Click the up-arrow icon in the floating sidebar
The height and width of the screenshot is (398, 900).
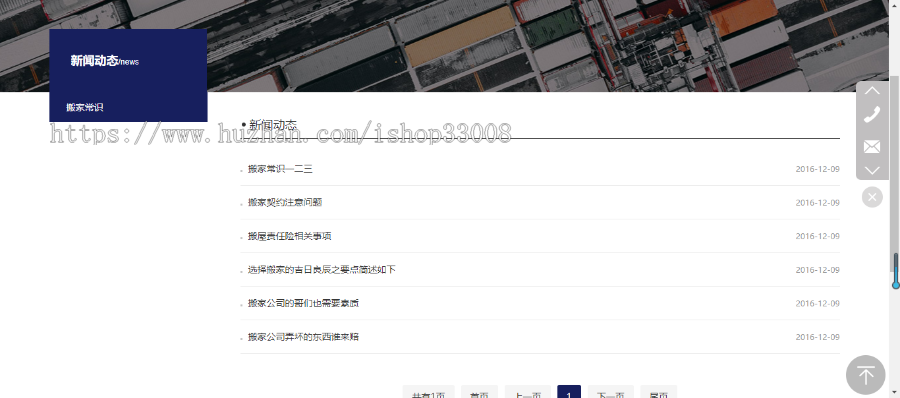872,91
